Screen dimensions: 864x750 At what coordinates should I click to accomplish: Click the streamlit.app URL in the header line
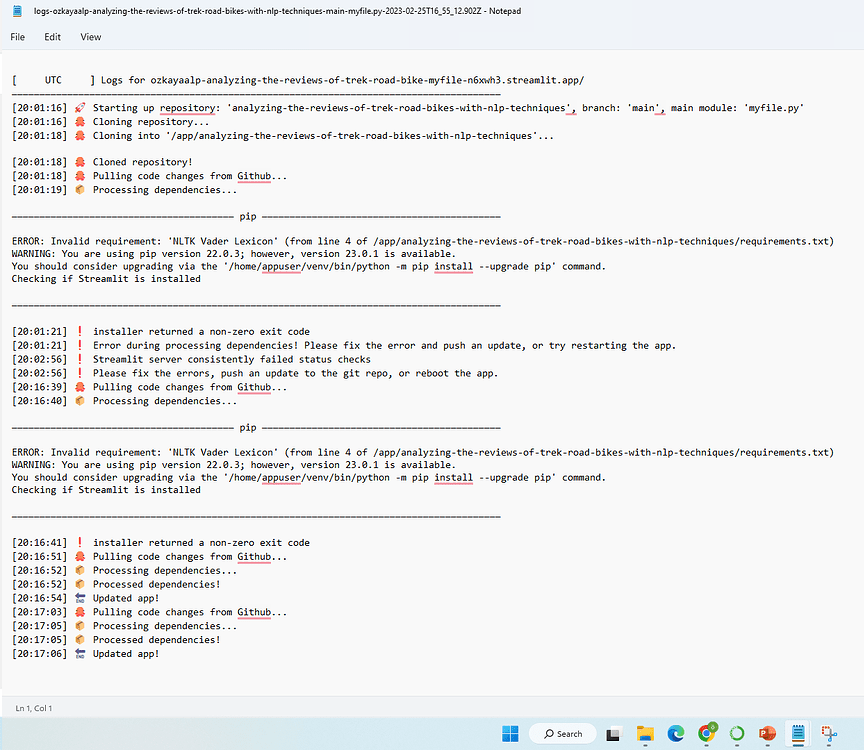point(368,80)
